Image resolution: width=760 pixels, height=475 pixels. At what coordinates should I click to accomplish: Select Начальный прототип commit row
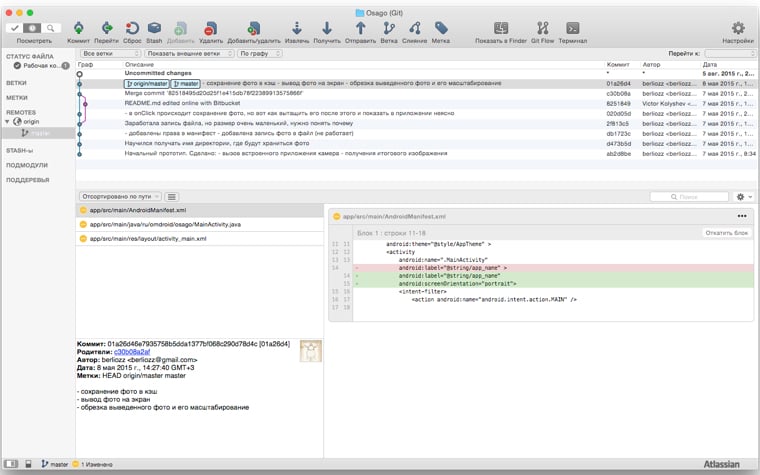416,154
